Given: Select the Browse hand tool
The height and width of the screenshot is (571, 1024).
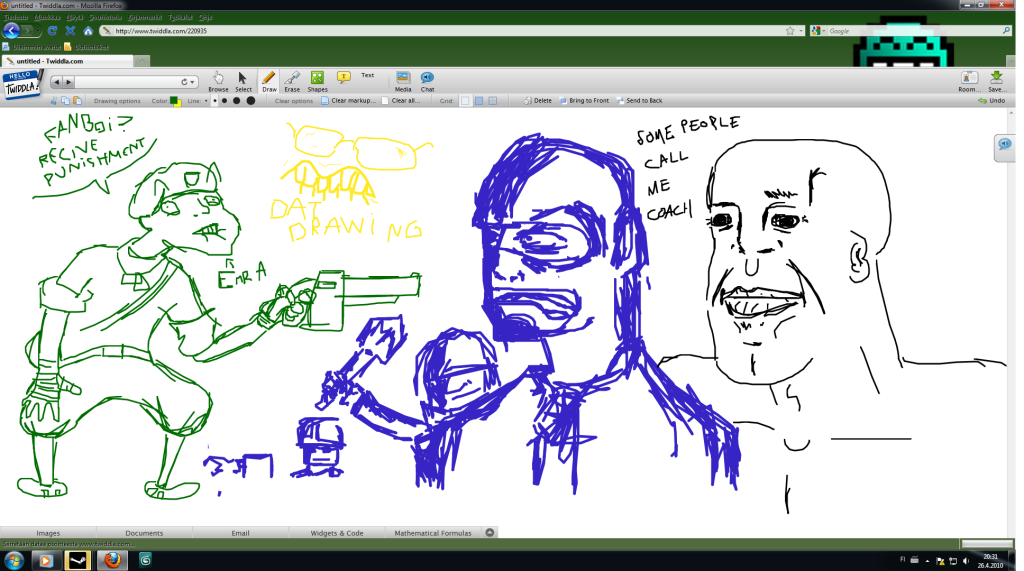Looking at the screenshot, I should (218, 81).
